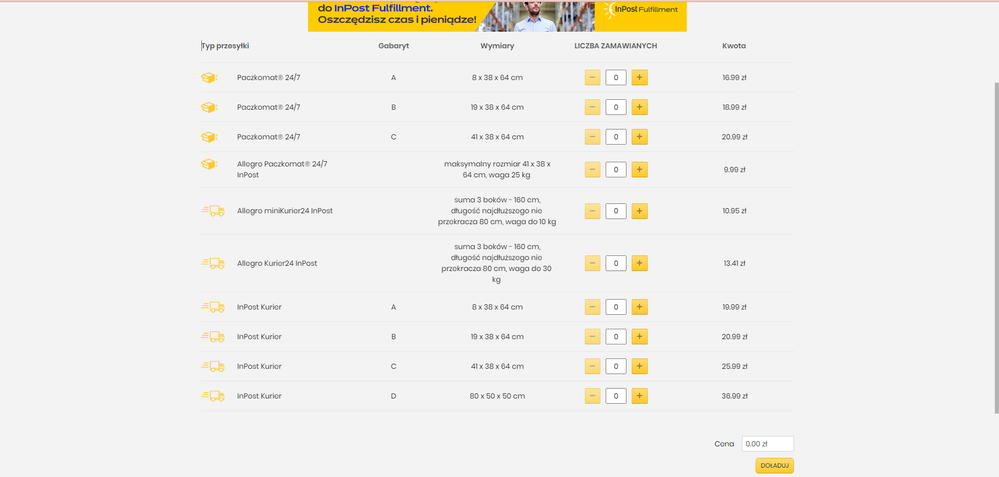999x477 pixels.
Task: Increase quantity for Paczkomat 24/7 gabaryt A
Action: 640,78
